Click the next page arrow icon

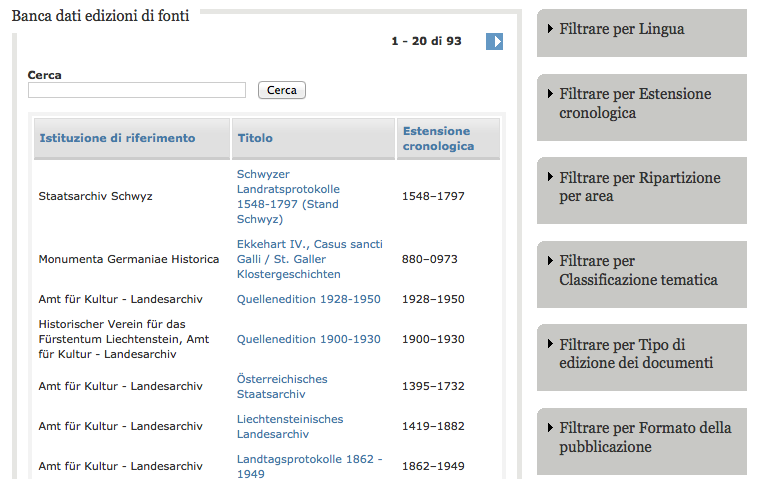point(494,41)
